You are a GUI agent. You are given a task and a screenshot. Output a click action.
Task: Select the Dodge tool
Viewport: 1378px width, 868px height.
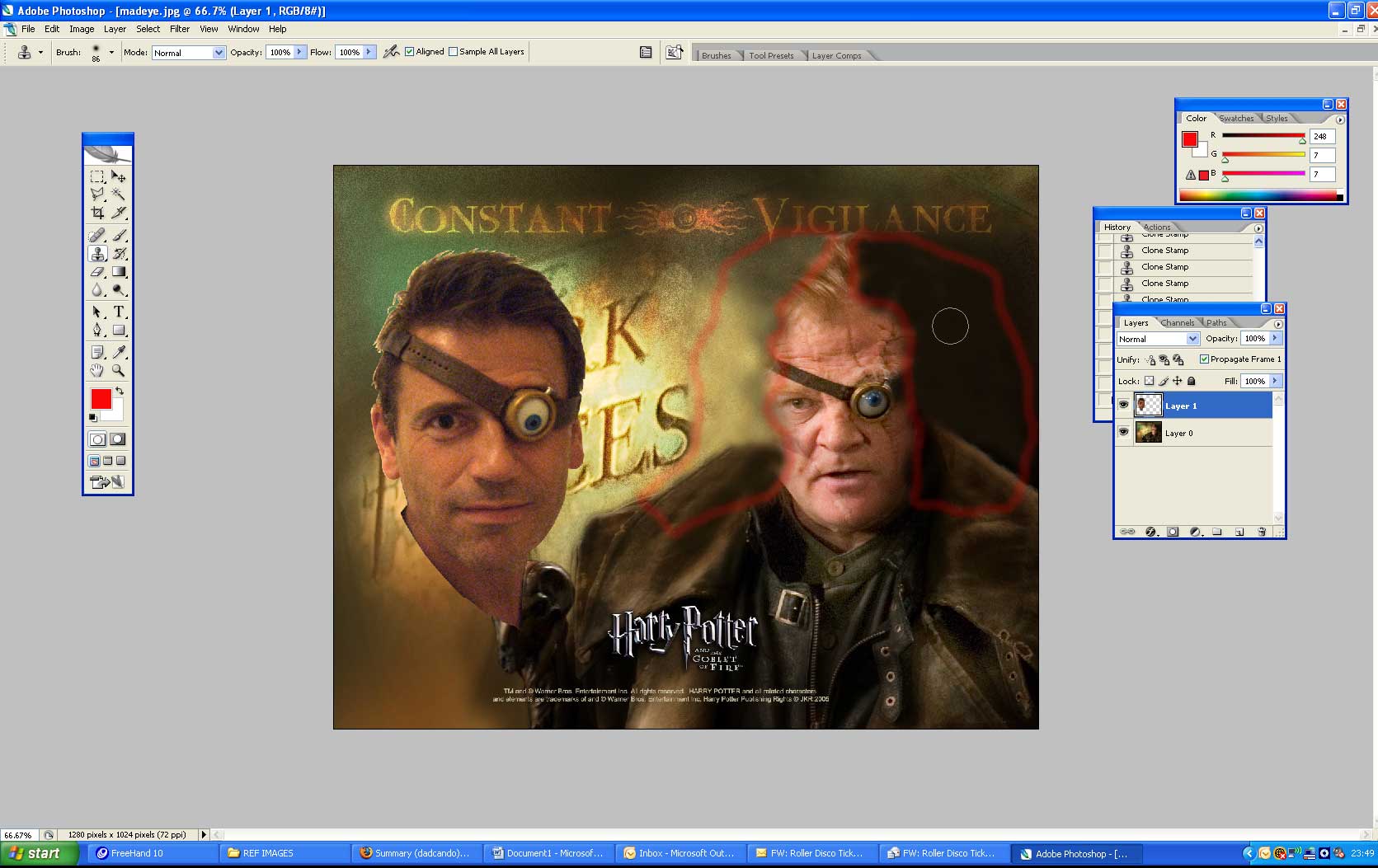(x=119, y=290)
